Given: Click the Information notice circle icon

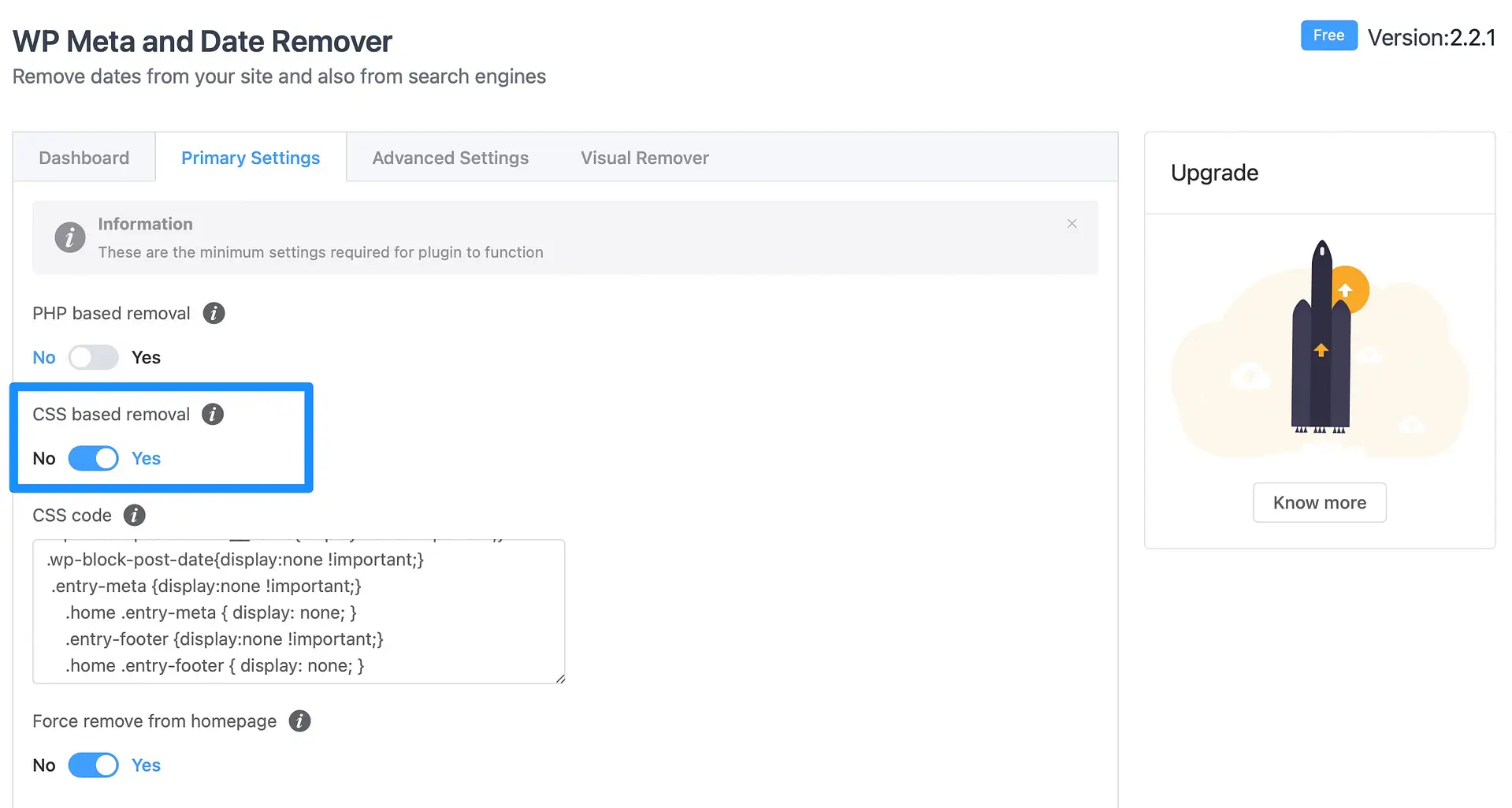Looking at the screenshot, I should [69, 237].
